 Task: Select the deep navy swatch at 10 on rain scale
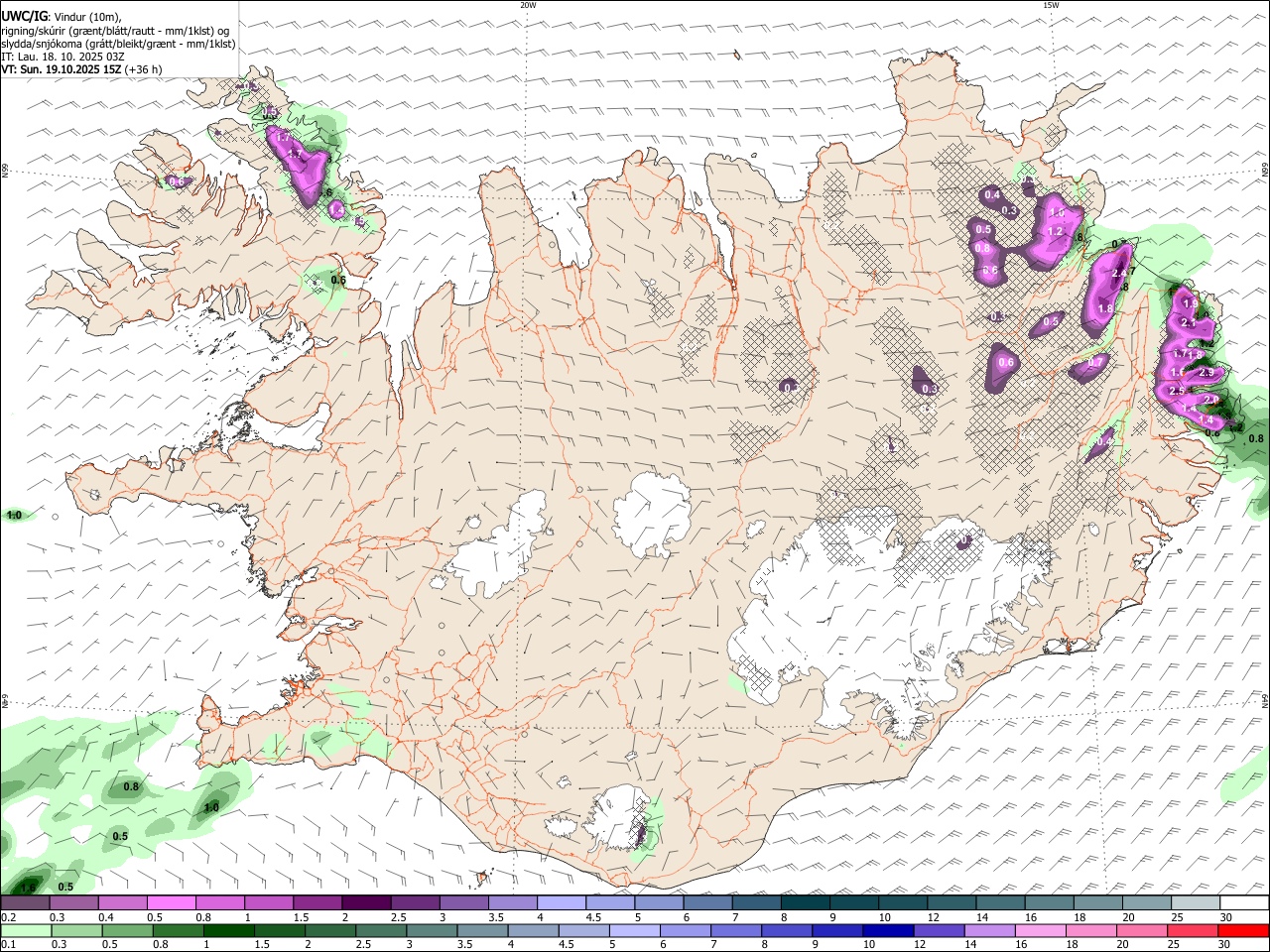887,931
